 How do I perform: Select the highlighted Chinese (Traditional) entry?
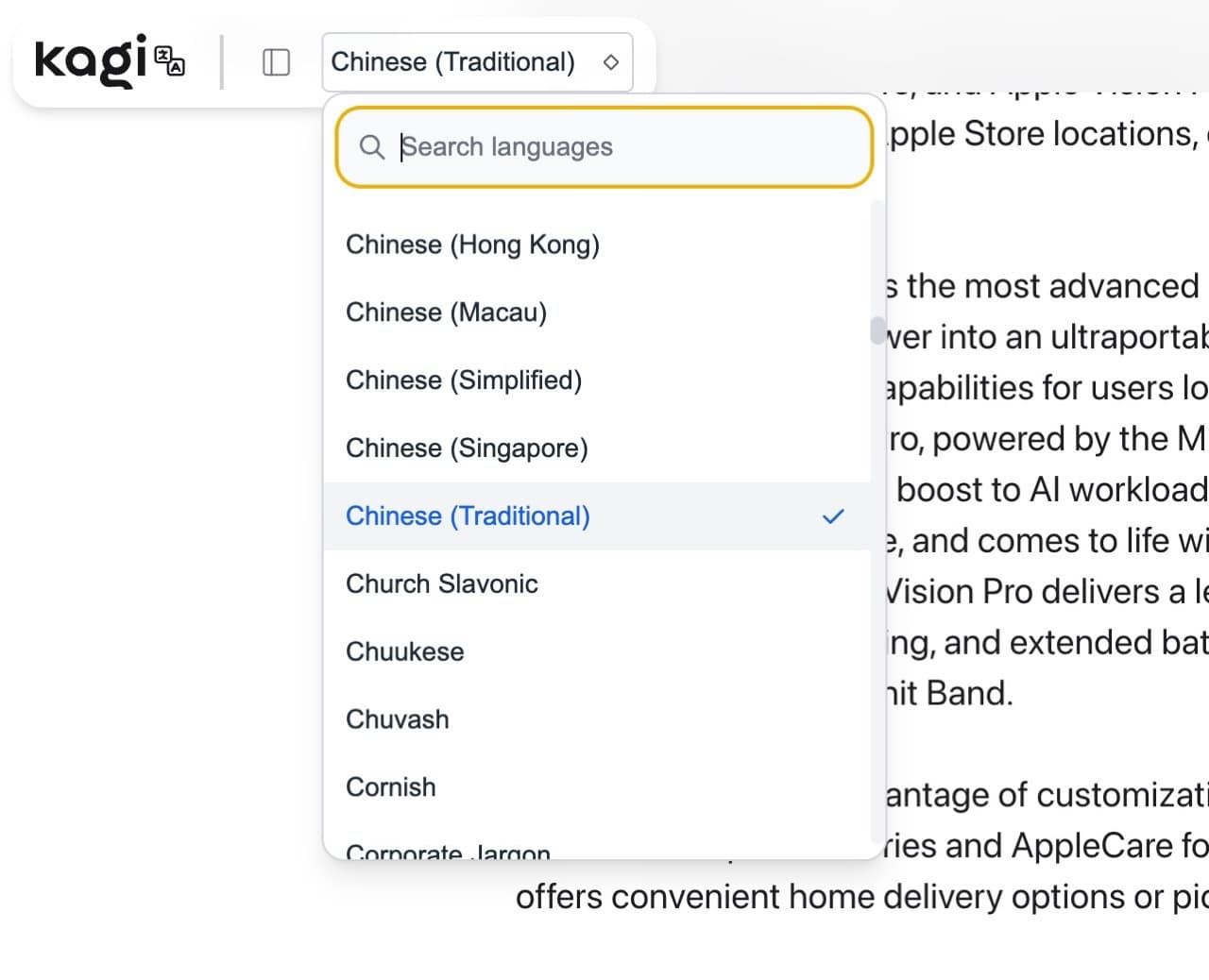[x=468, y=516]
